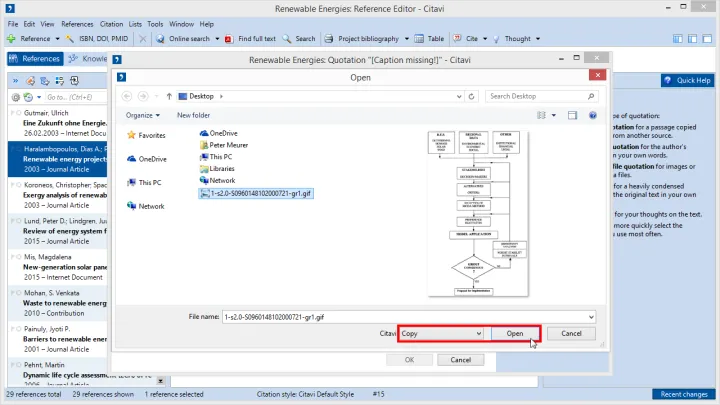Screen dimensions: 720x405
Task: Switch to the References tab
Action: (x=35, y=59)
